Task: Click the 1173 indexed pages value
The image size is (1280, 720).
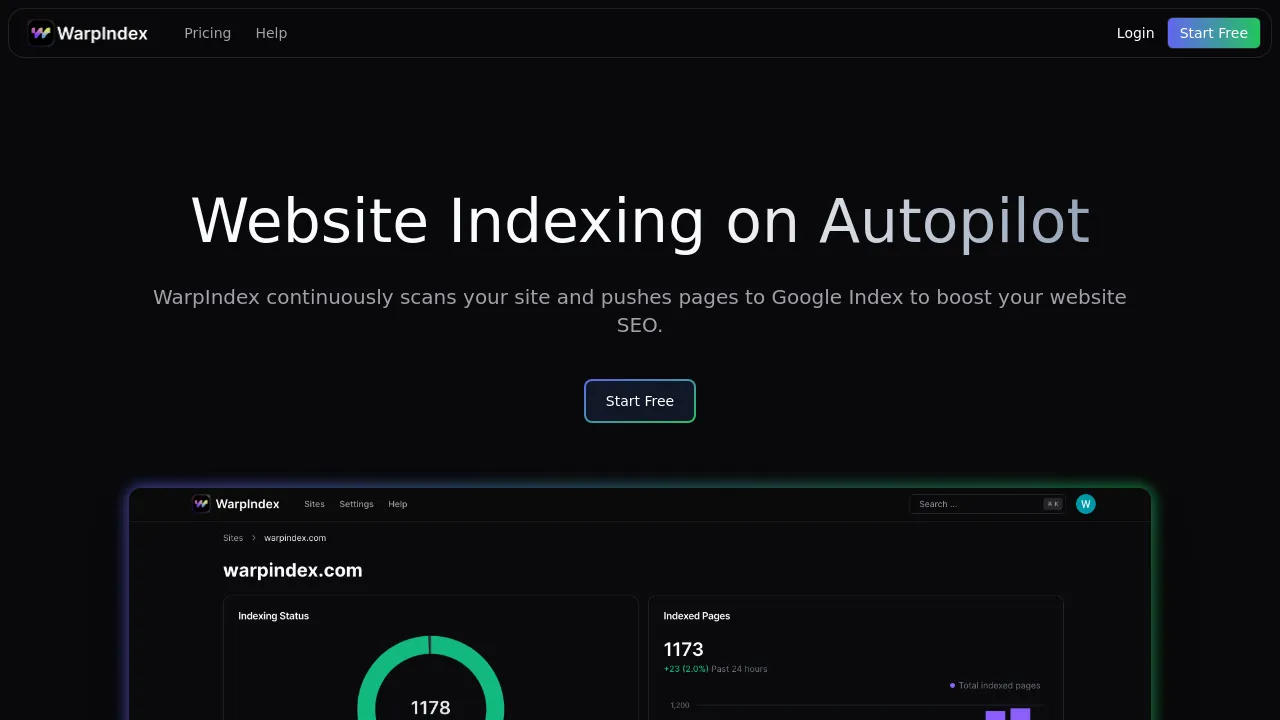Action: click(684, 649)
